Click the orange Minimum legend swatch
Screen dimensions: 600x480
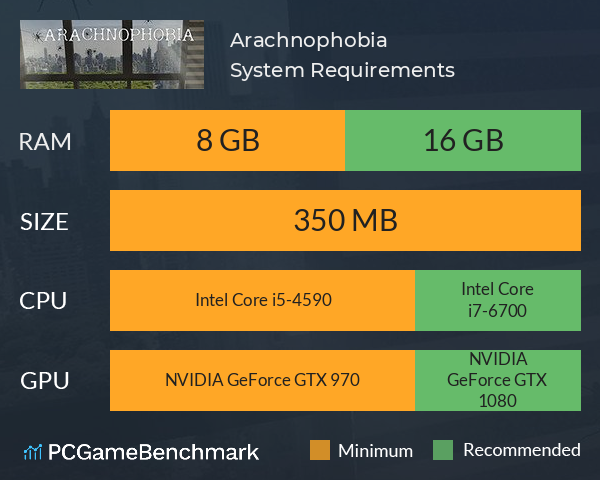320,450
